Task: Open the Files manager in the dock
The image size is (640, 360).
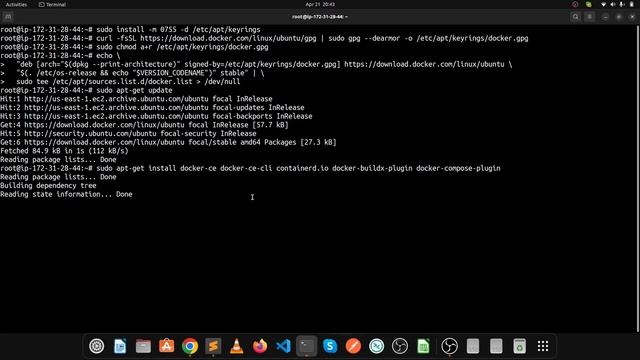Action: (x=143, y=346)
